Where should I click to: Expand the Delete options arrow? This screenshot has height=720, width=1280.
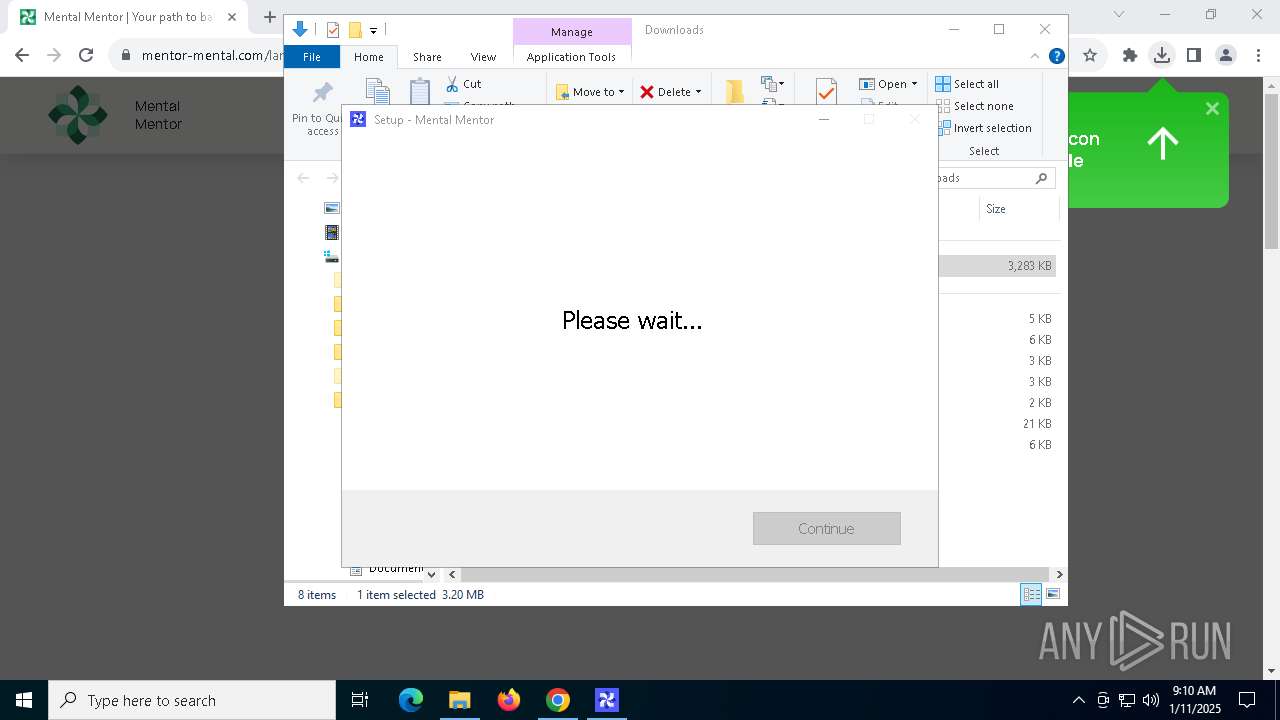tap(698, 92)
